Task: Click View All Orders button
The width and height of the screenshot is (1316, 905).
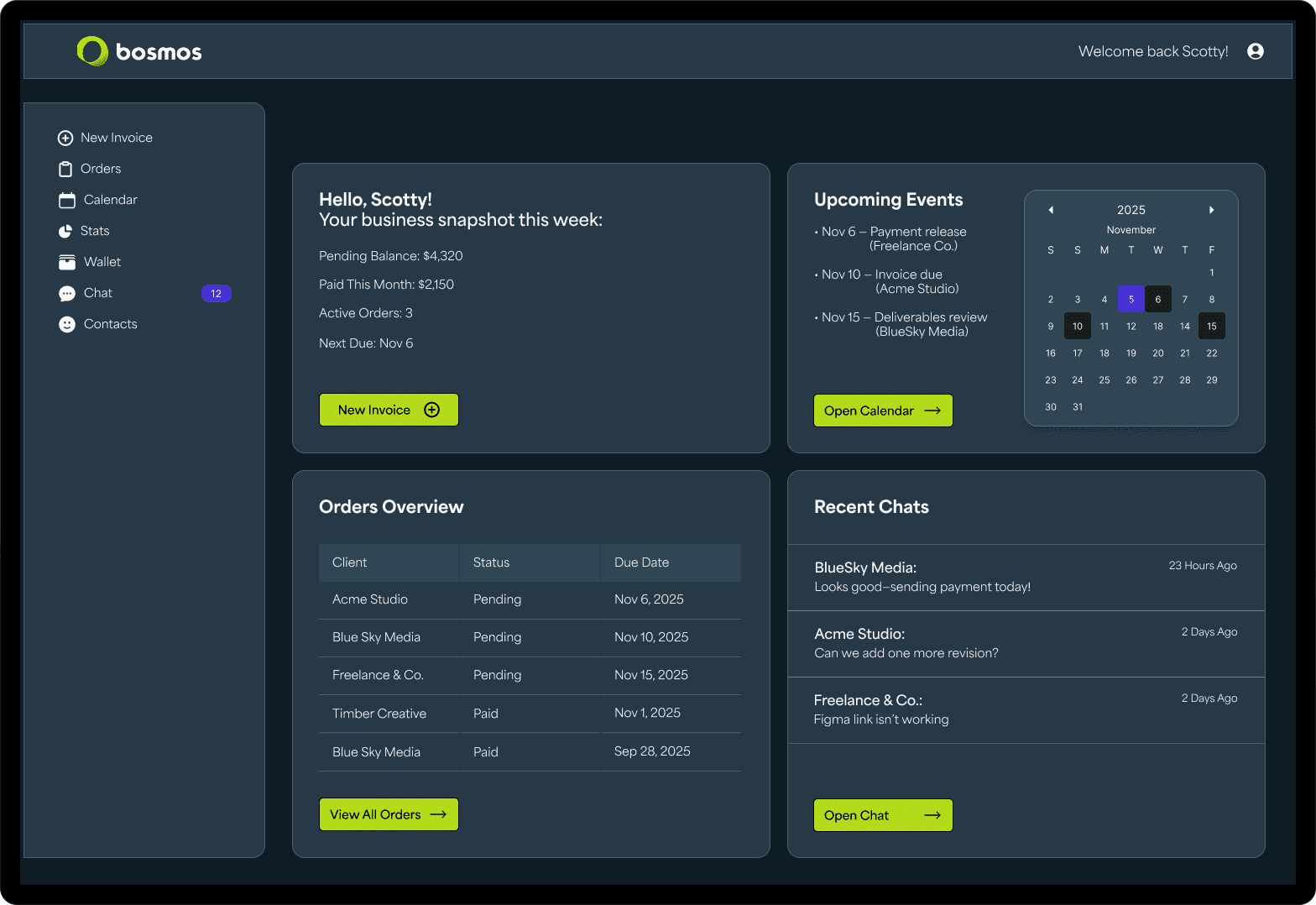Action: pyautogui.click(x=389, y=814)
